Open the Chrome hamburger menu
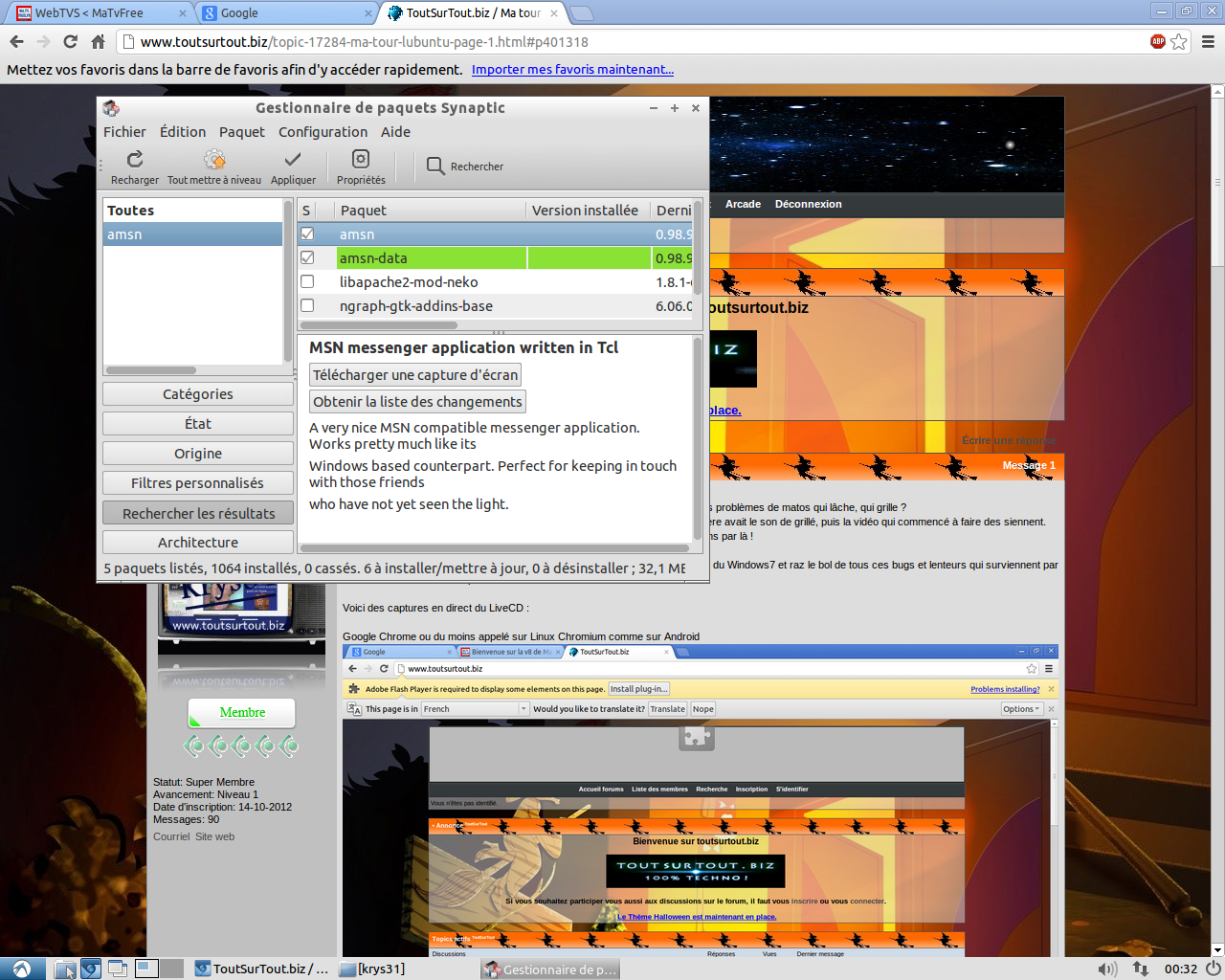 pos(1208,41)
